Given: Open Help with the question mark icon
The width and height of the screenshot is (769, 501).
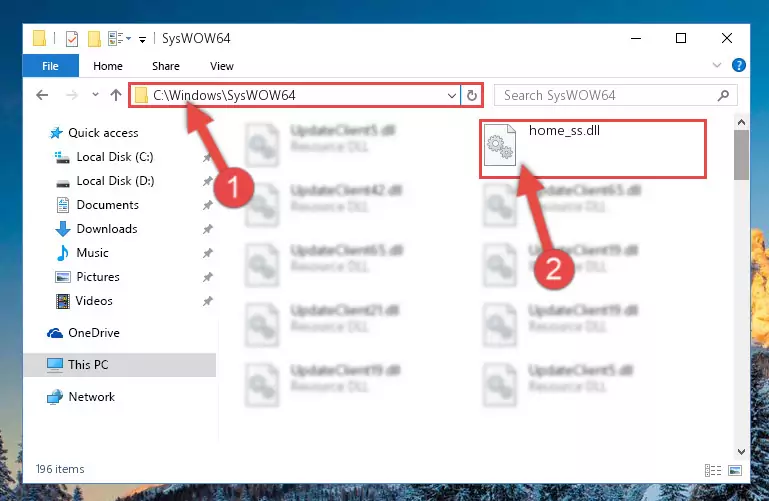Looking at the screenshot, I should (739, 65).
